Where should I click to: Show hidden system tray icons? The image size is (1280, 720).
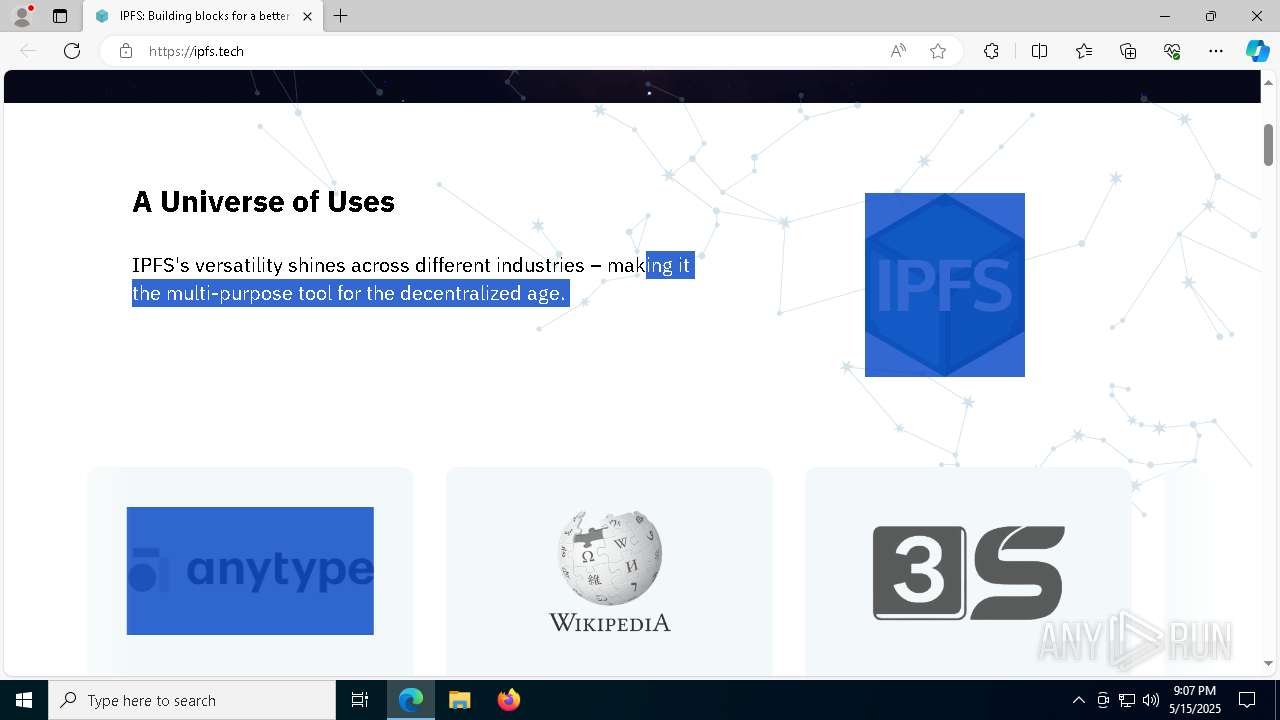[1078, 700]
